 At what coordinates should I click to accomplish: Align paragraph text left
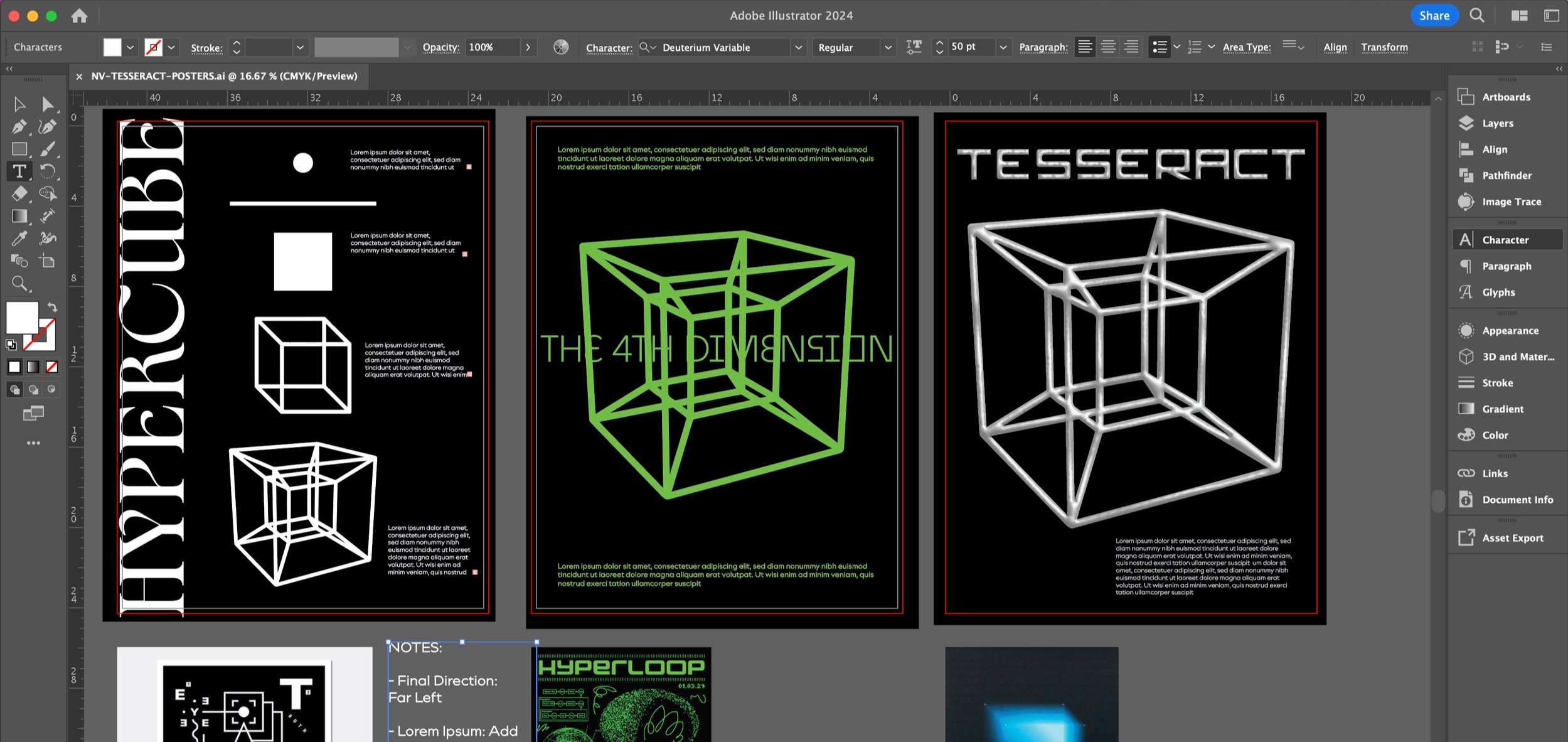pos(1085,47)
